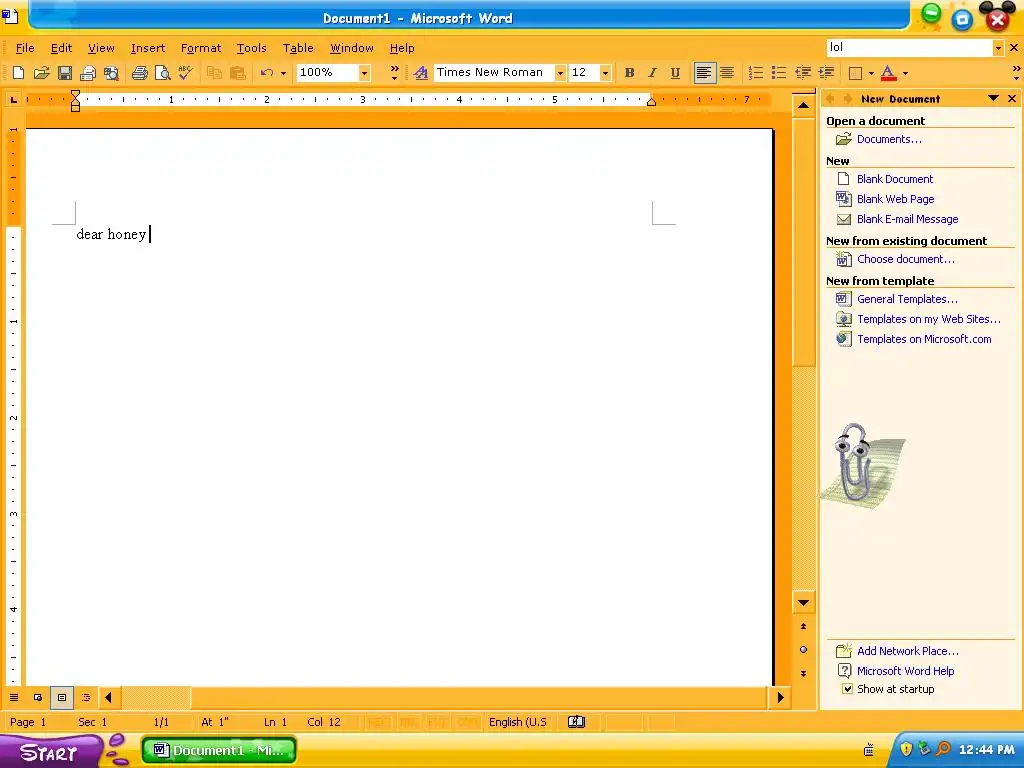Open the Tools menu
This screenshot has width=1024, height=768.
251,48
